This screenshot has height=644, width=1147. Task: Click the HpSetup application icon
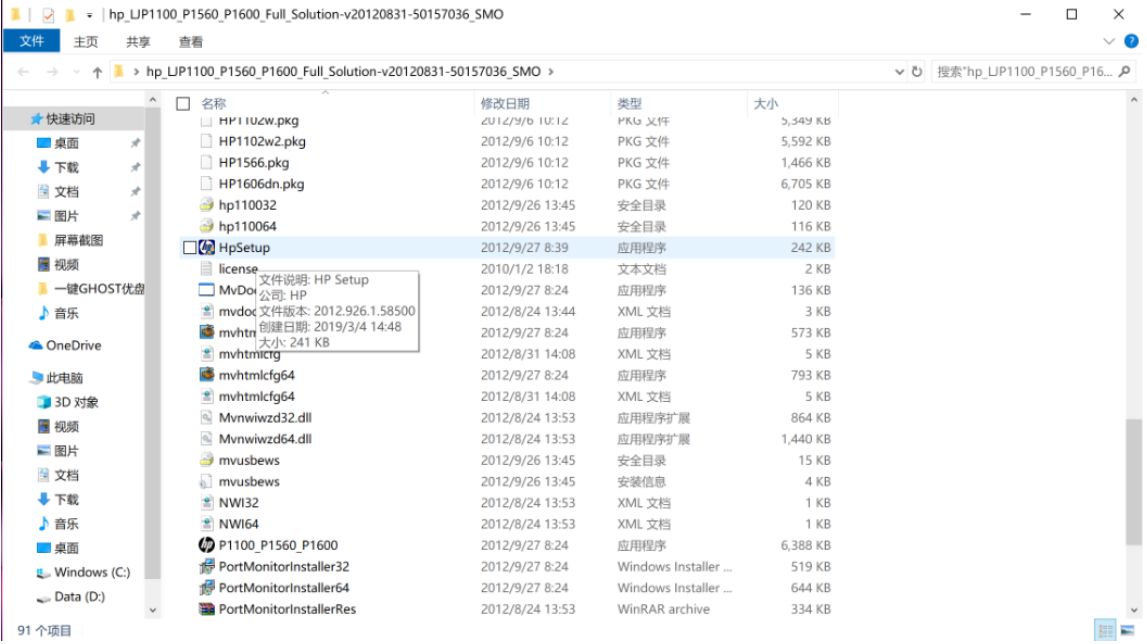[206, 247]
